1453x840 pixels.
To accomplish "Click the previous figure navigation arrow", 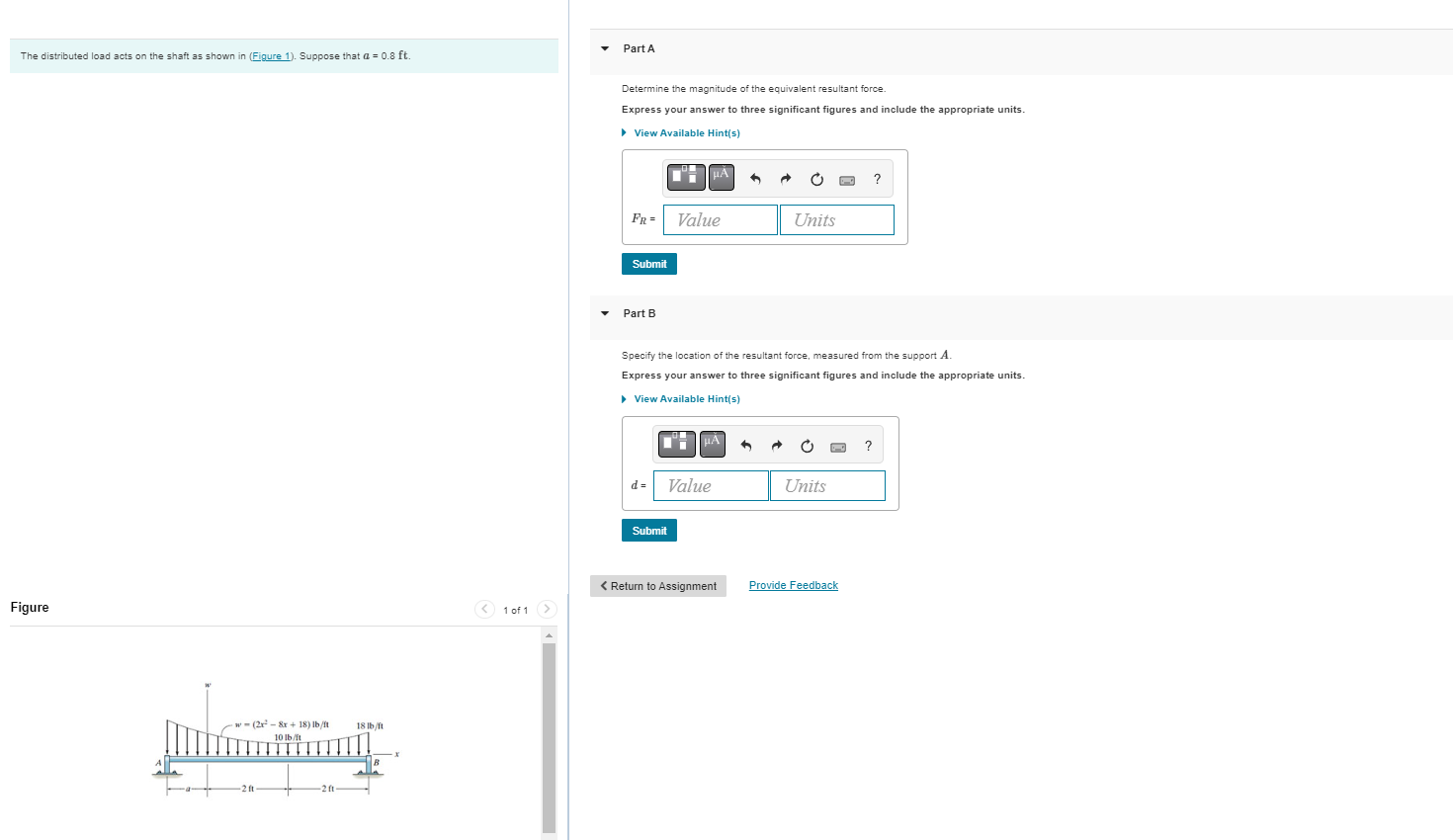I will [x=484, y=609].
